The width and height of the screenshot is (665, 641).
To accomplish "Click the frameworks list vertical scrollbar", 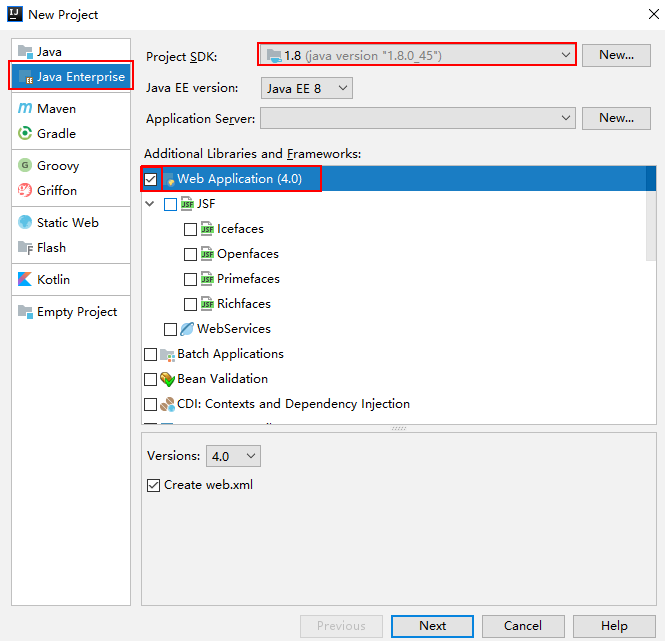I will click(x=651, y=213).
